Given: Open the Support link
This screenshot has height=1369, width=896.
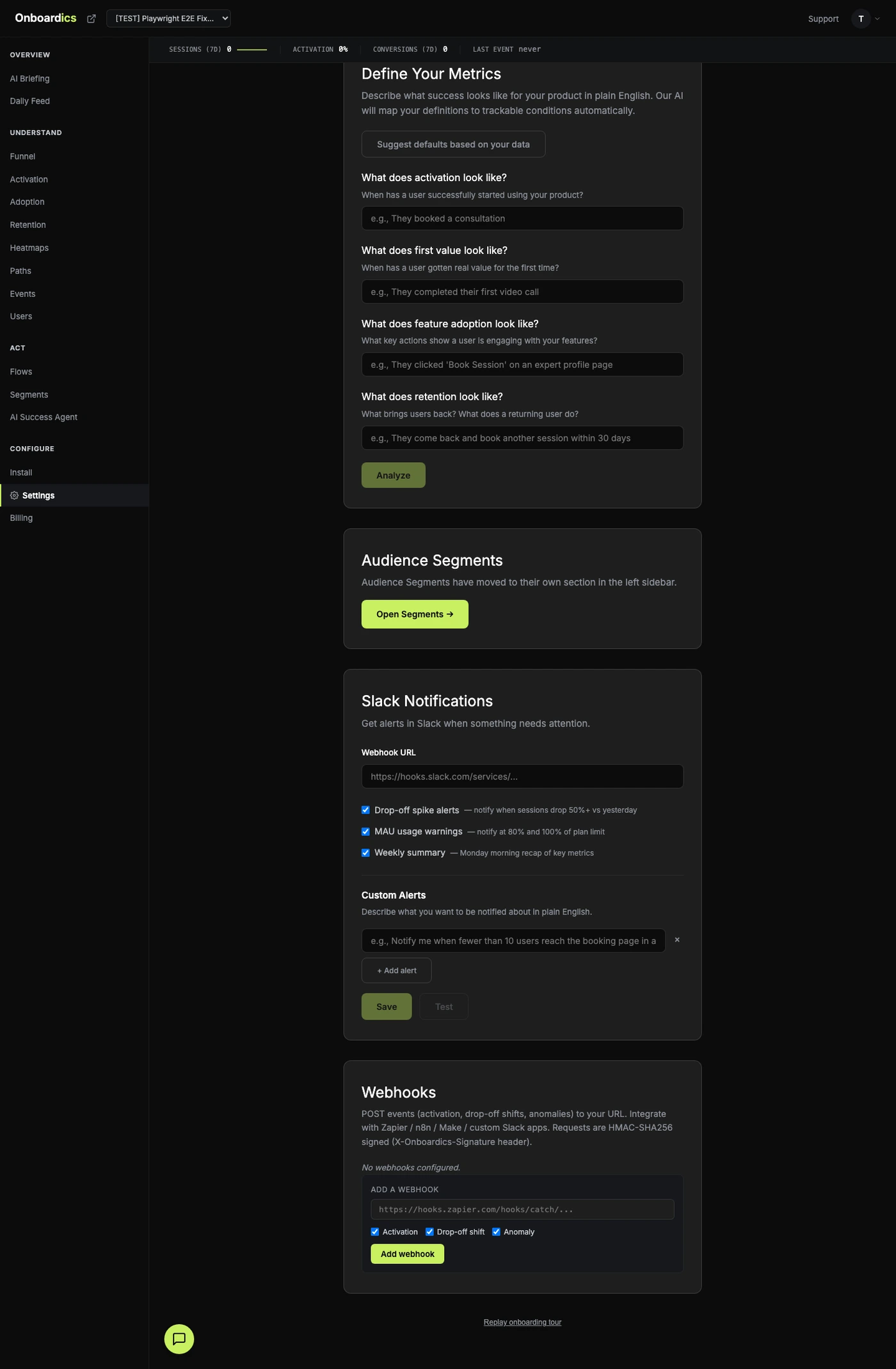Looking at the screenshot, I should (x=823, y=19).
